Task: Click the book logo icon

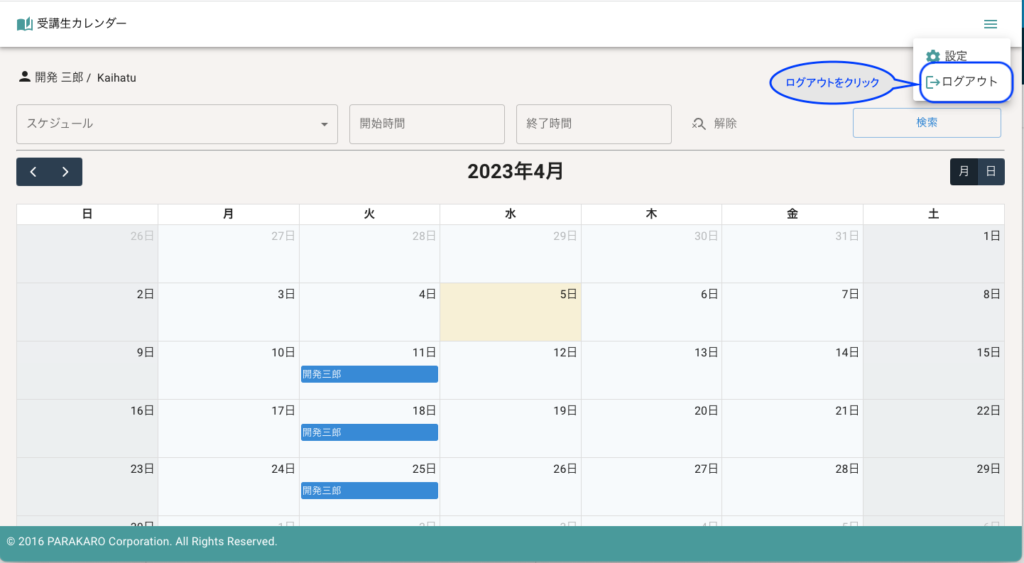Action: pos(25,24)
